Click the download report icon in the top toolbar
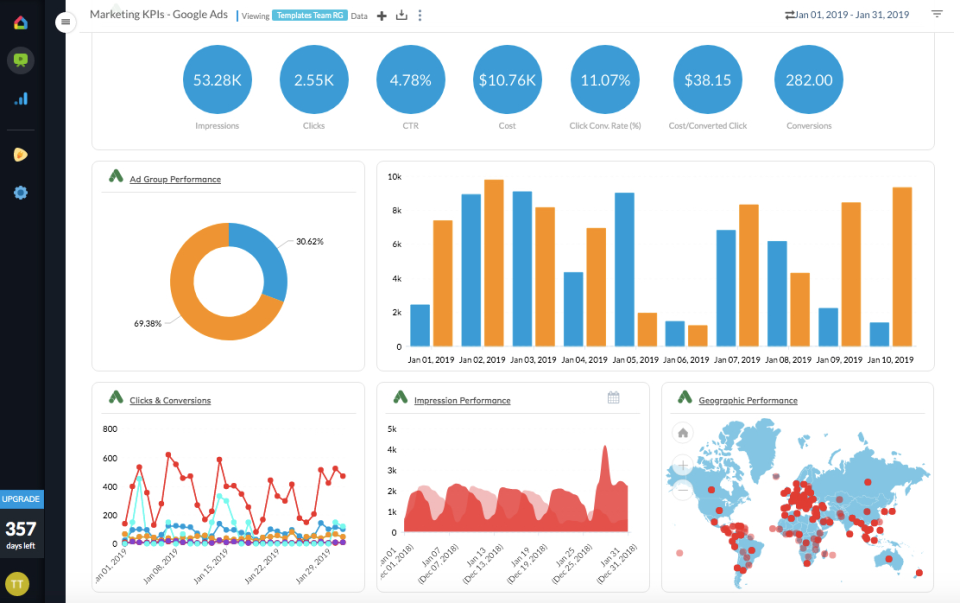The width and height of the screenshot is (960, 603). pyautogui.click(x=401, y=15)
